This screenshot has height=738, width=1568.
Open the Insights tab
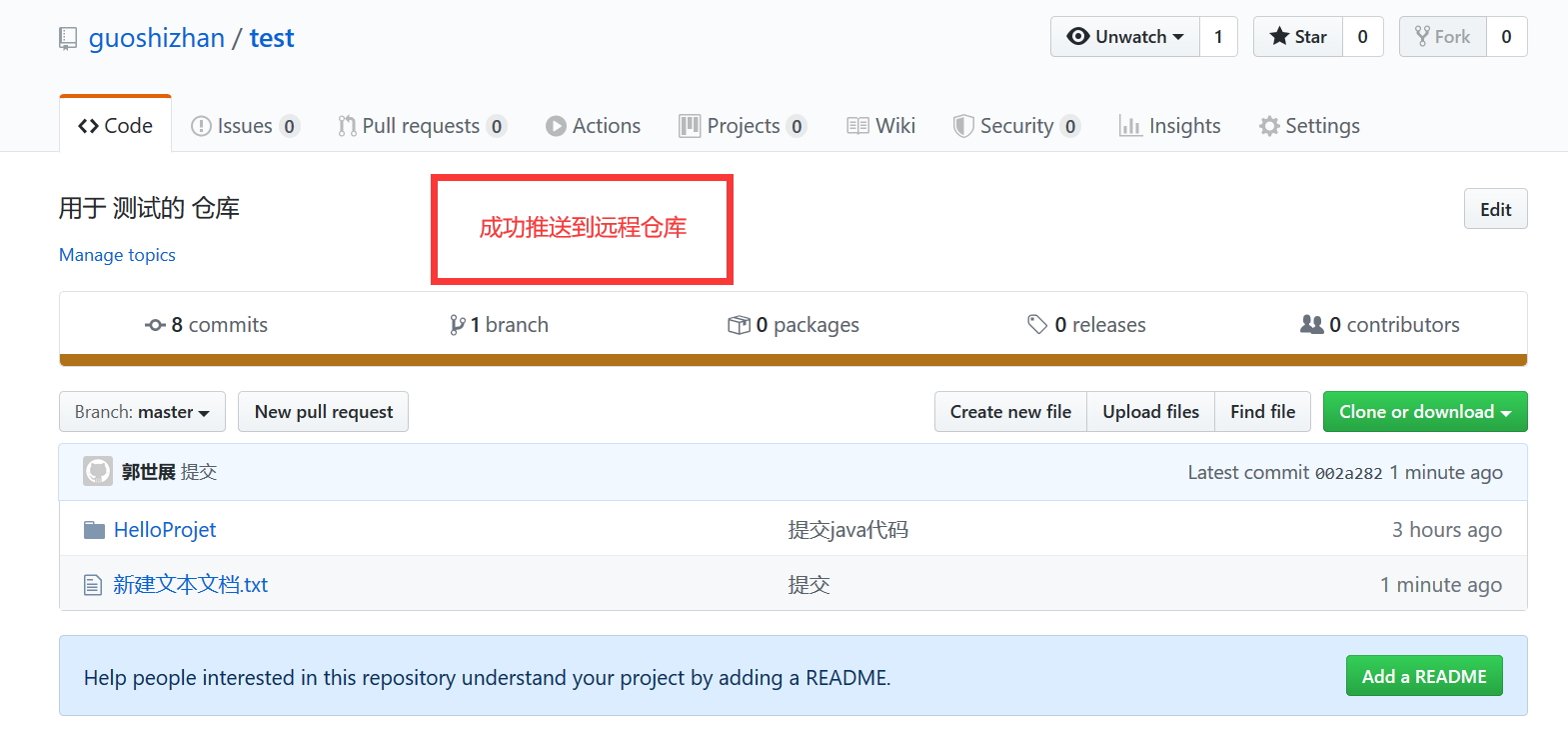pyautogui.click(x=1170, y=126)
